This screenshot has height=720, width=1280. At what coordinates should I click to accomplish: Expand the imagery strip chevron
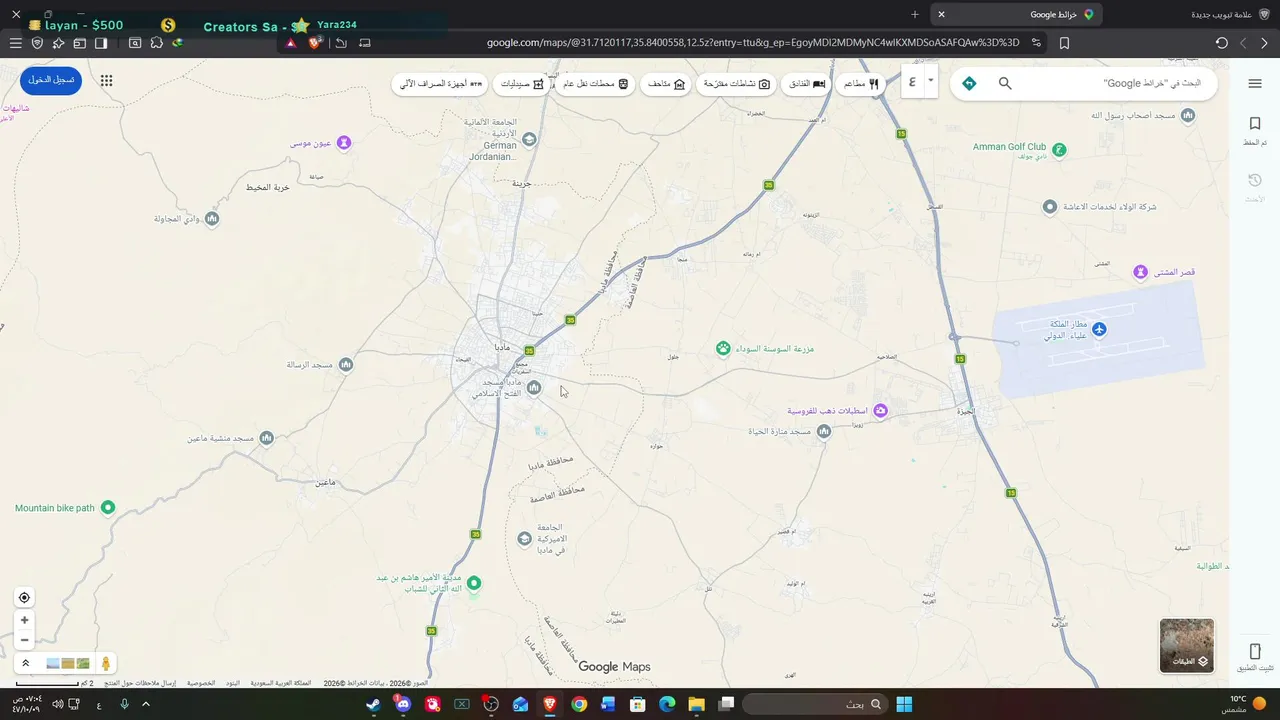(x=26, y=663)
